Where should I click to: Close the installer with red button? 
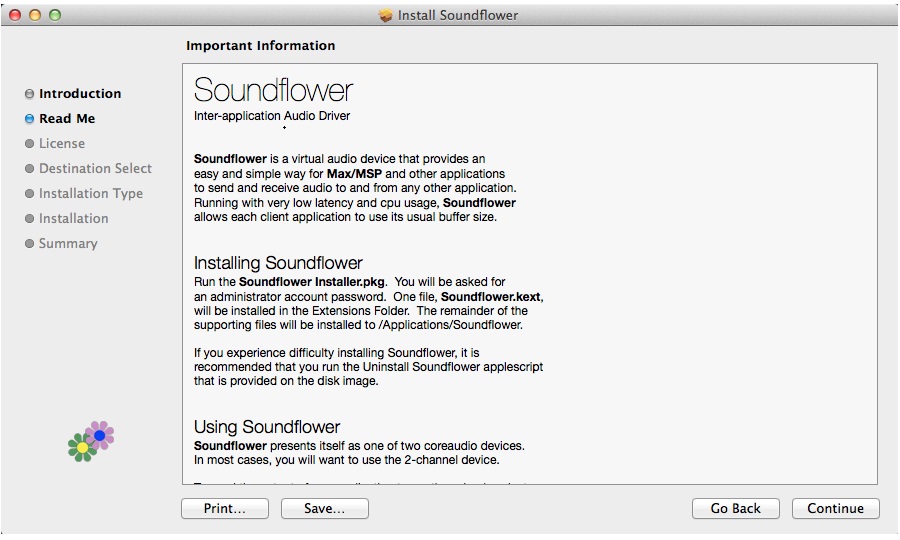coord(15,15)
